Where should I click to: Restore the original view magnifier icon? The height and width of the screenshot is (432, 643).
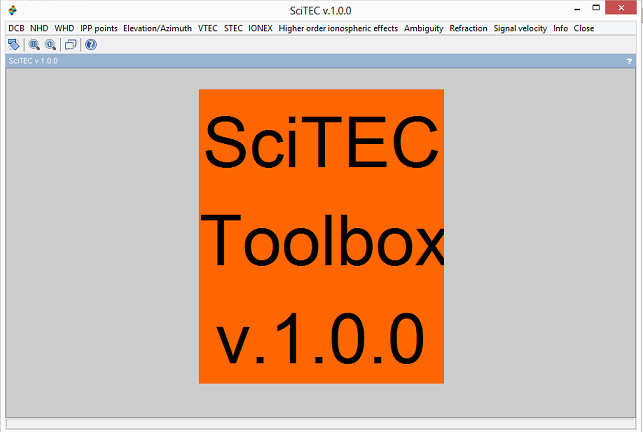click(x=50, y=45)
